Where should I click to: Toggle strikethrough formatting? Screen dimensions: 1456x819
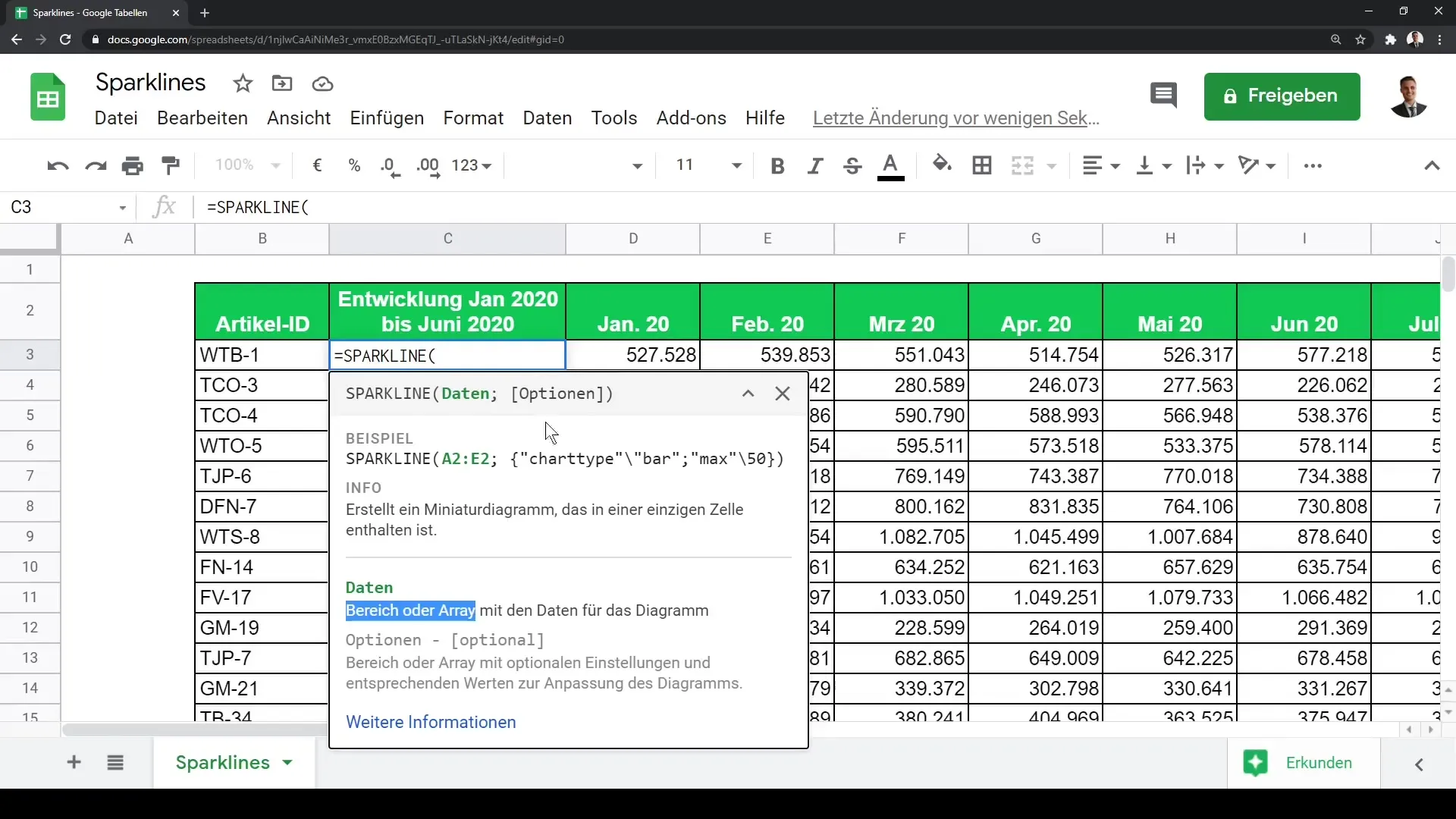point(852,165)
